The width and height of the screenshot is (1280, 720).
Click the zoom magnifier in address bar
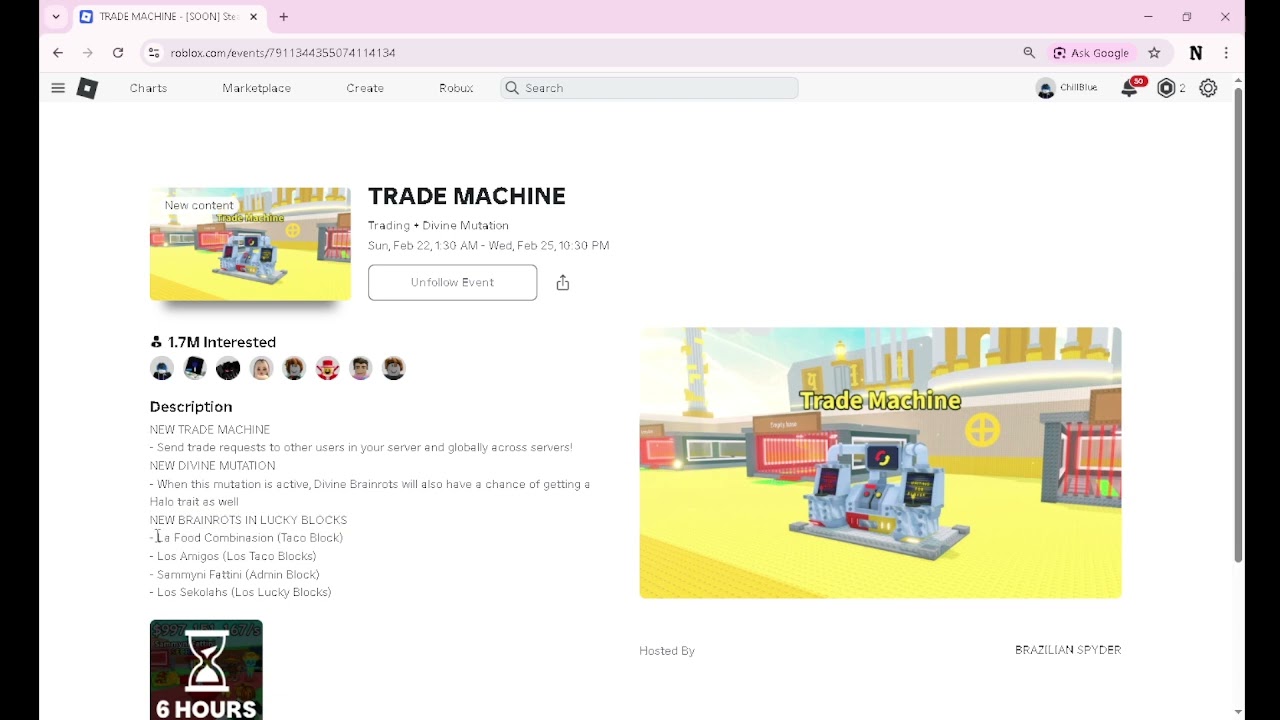click(1029, 53)
